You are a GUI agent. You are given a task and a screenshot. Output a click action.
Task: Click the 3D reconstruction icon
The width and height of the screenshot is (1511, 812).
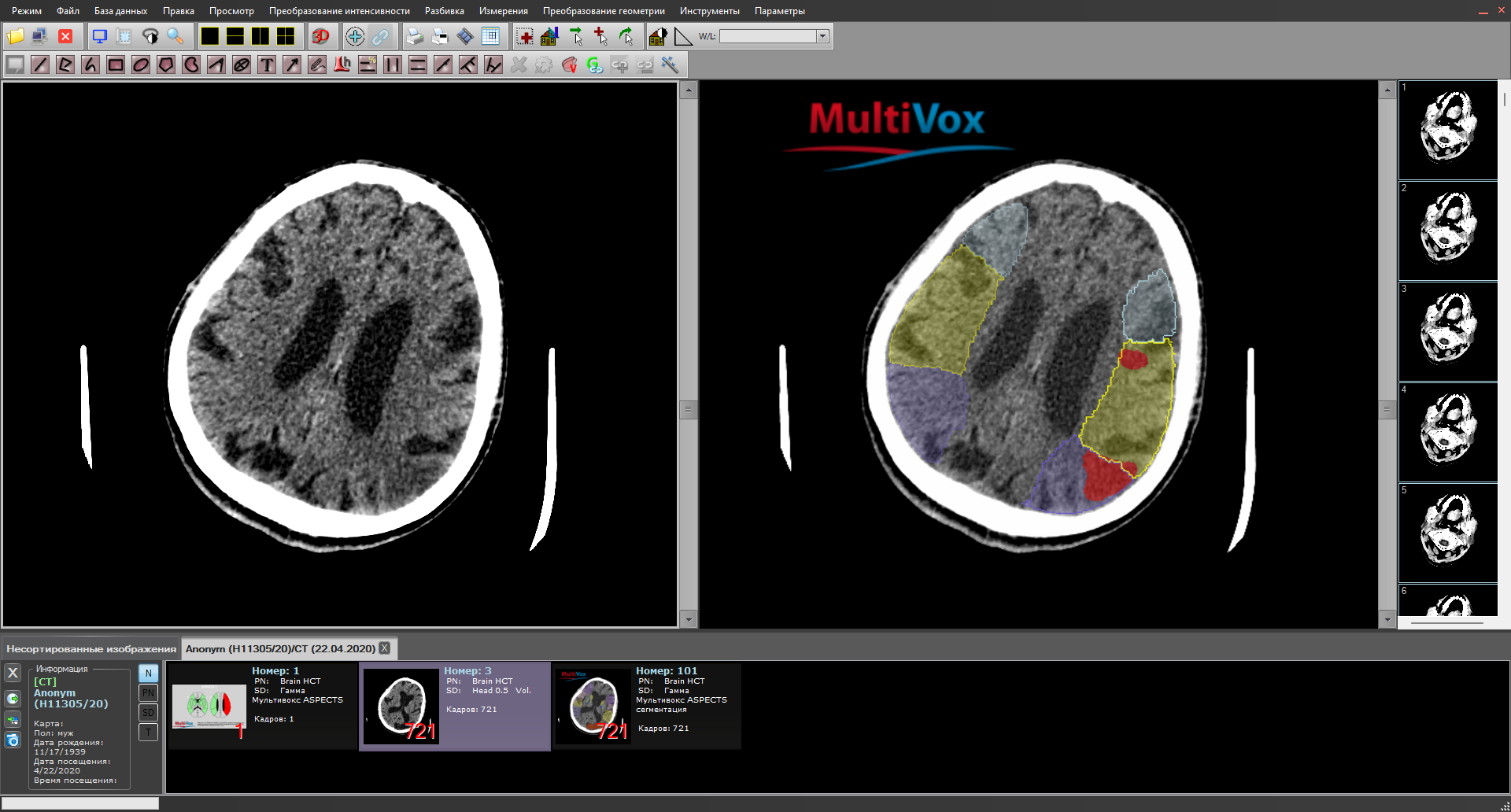coord(320,36)
